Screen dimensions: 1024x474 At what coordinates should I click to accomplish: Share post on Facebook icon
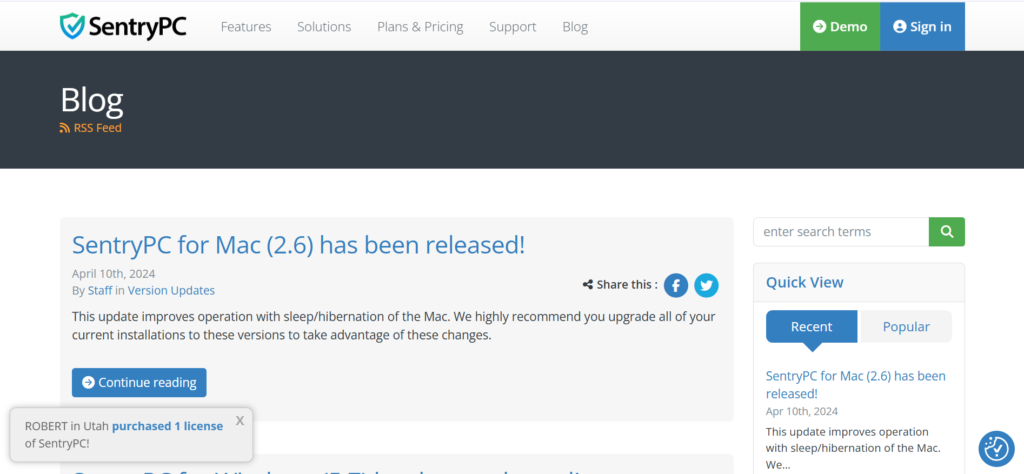(676, 285)
